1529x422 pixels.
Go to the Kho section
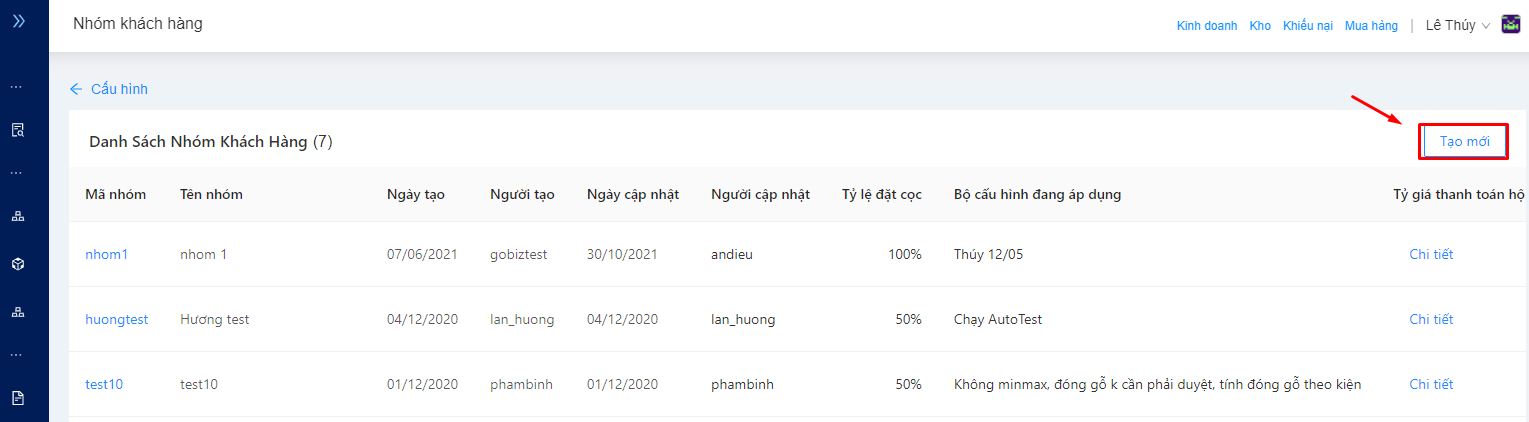pos(1260,26)
